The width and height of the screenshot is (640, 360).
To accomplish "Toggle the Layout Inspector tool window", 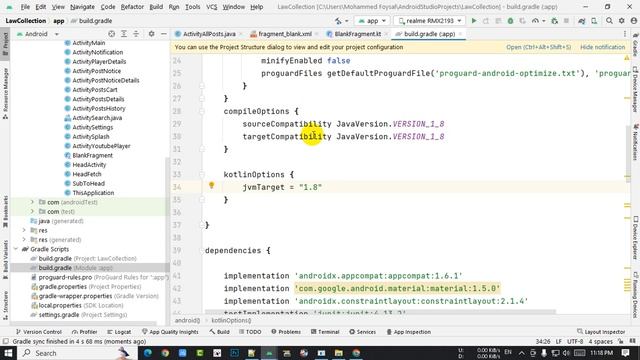I will point(601,332).
